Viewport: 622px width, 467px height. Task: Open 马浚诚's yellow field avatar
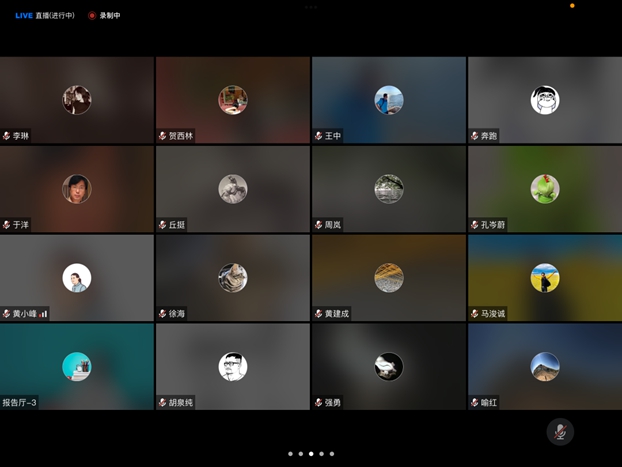point(545,278)
